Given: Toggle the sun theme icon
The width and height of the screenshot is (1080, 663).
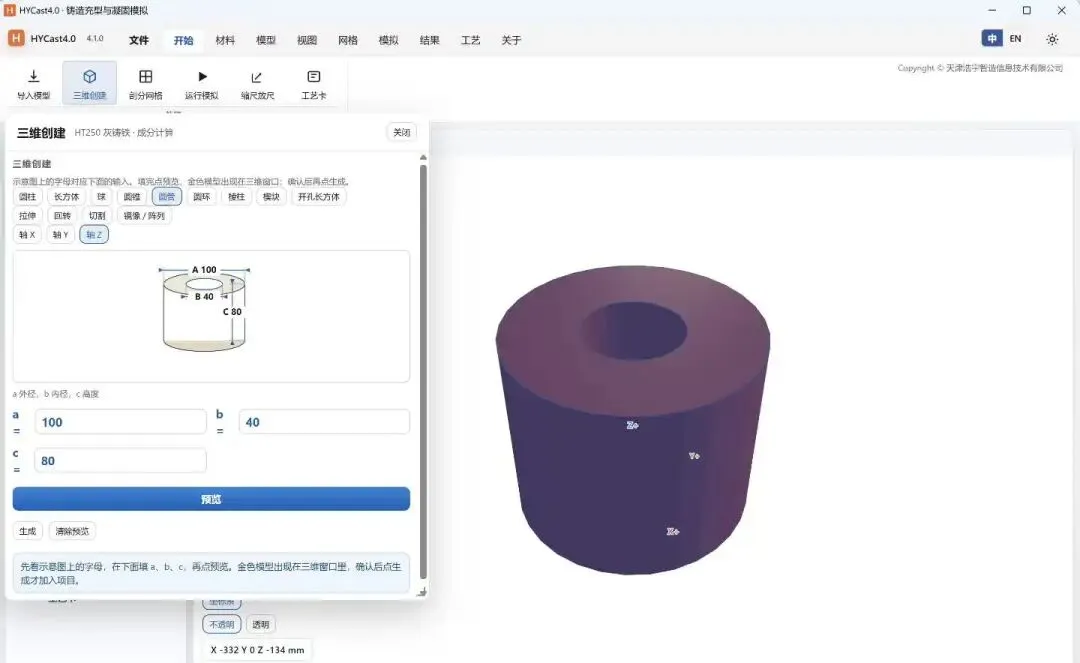Looking at the screenshot, I should [1052, 39].
